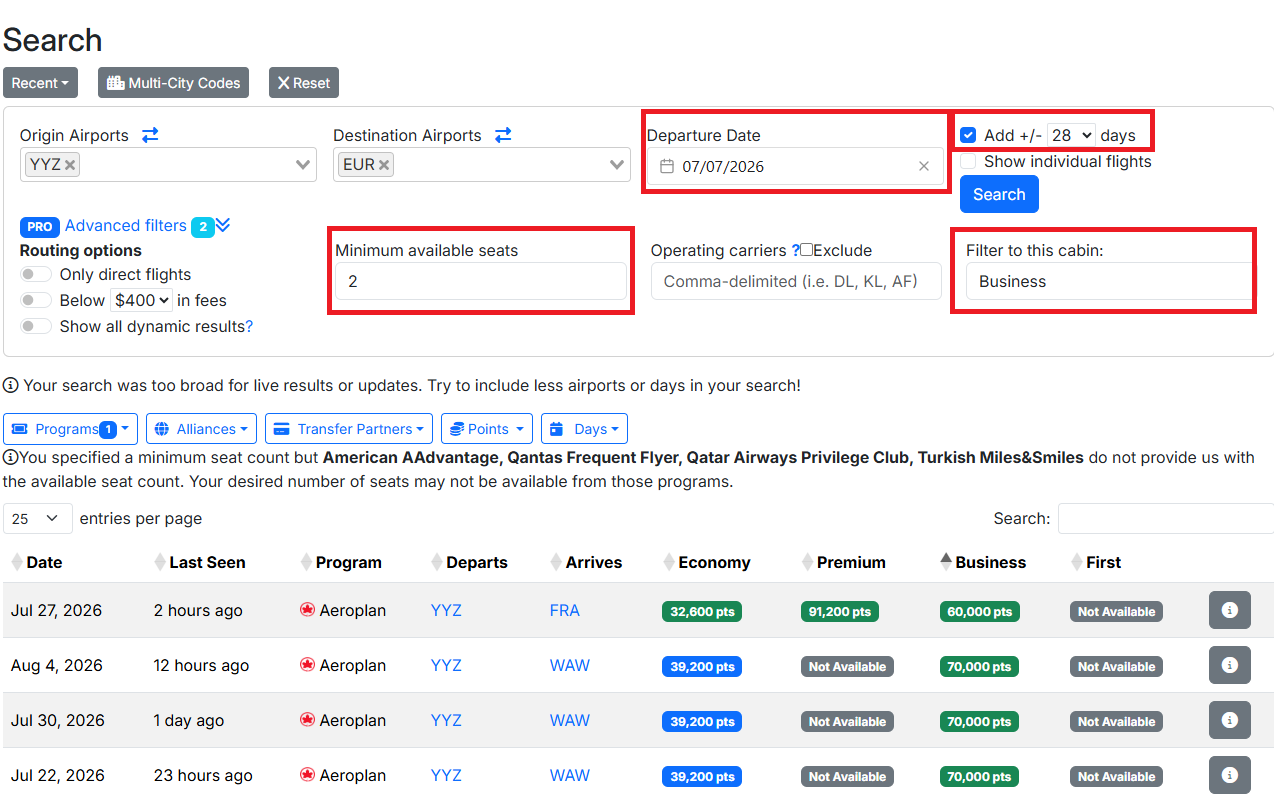This screenshot has width=1274, height=802.
Task: Click the Destination Airports swap arrows icon
Action: 503,135
